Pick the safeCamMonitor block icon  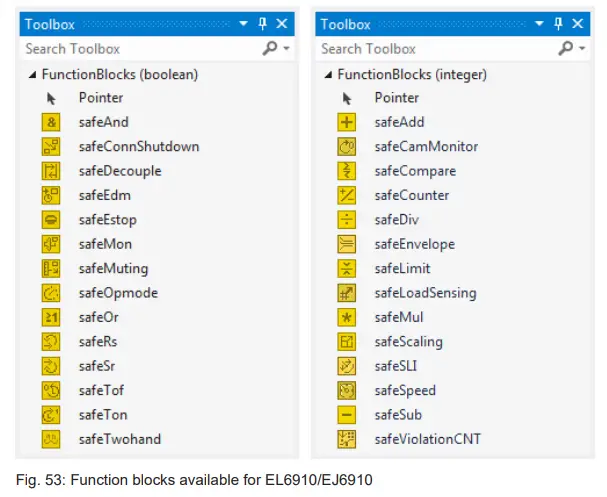[346, 147]
